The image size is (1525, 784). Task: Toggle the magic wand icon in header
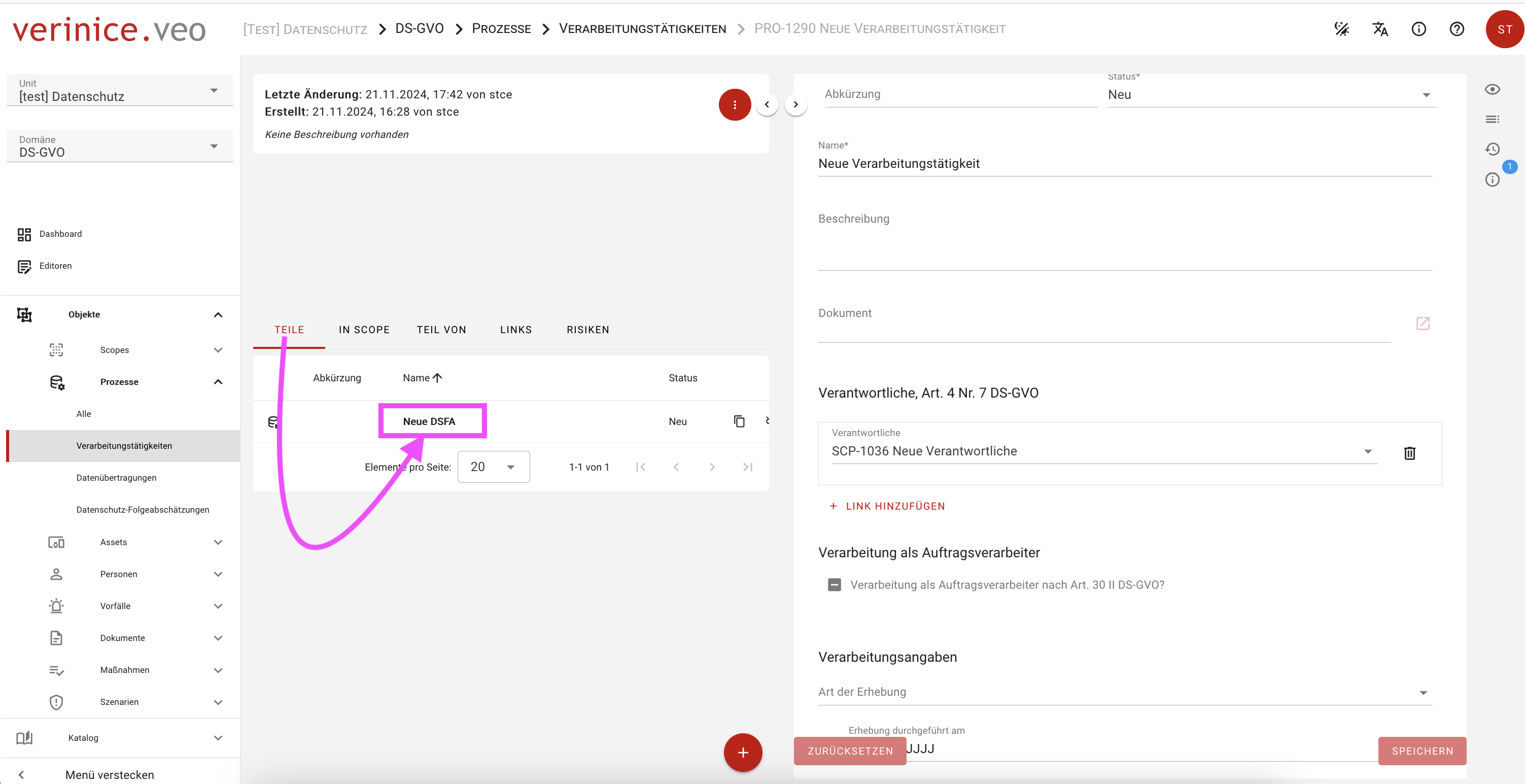(x=1341, y=29)
